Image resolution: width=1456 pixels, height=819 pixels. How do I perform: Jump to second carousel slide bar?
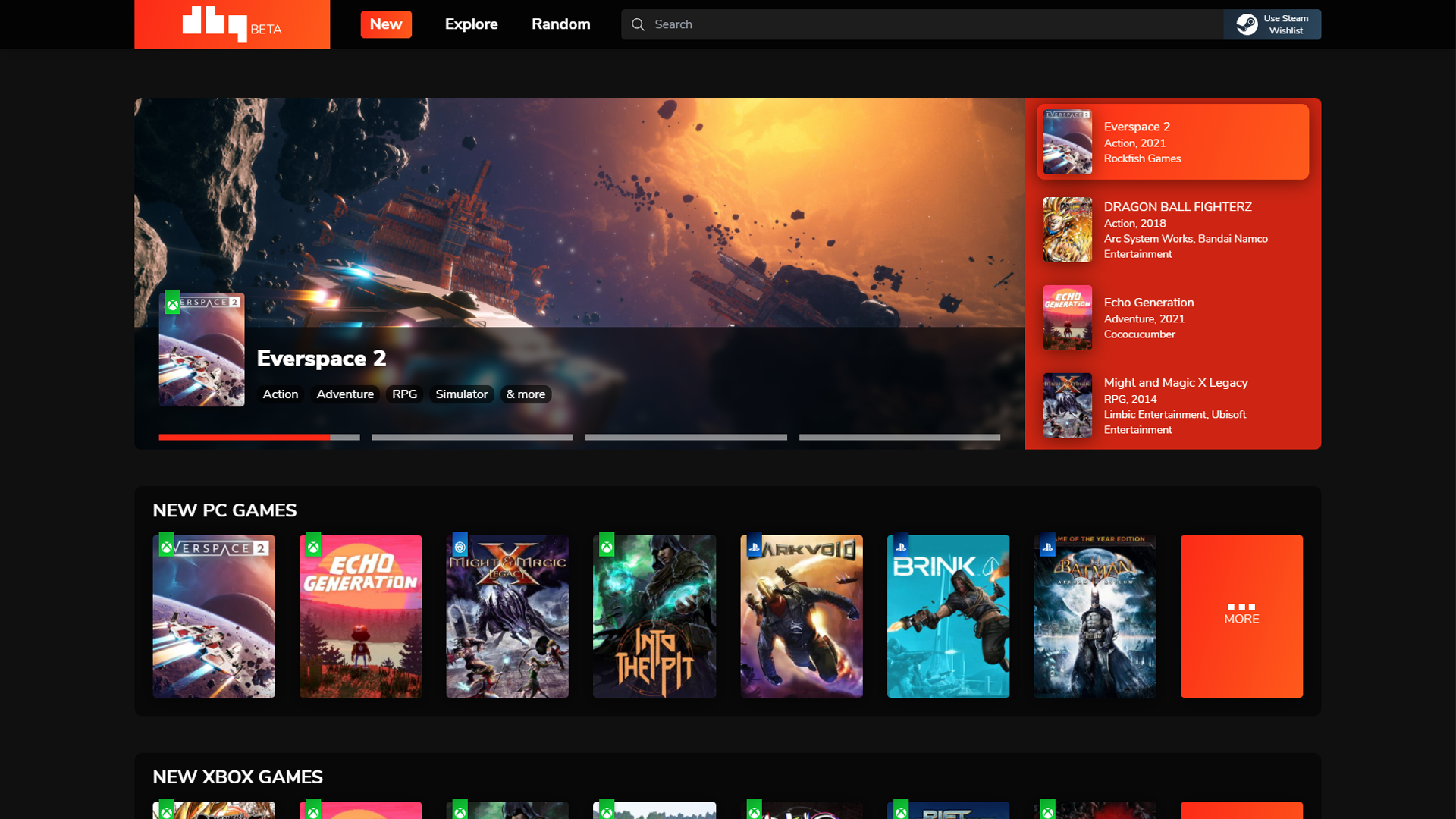click(472, 438)
